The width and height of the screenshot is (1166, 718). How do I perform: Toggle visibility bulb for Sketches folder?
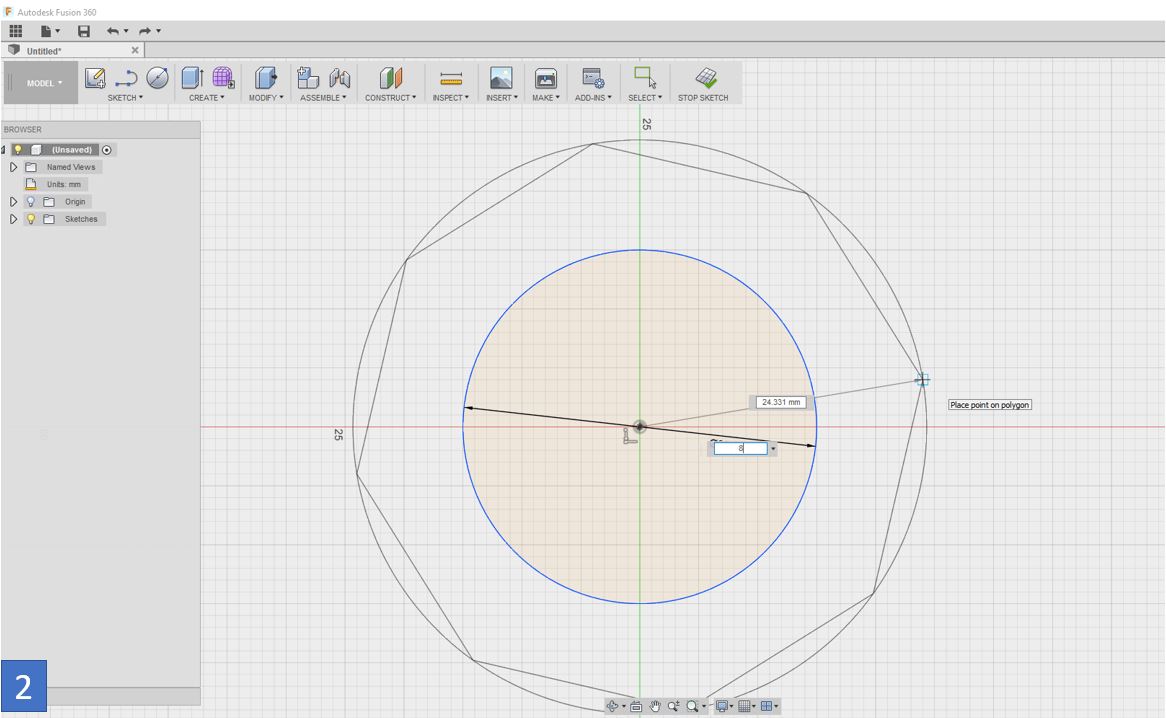click(30, 219)
